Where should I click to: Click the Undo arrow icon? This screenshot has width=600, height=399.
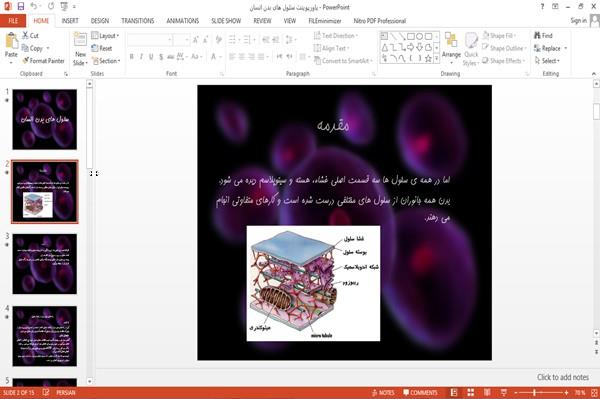[34, 6]
